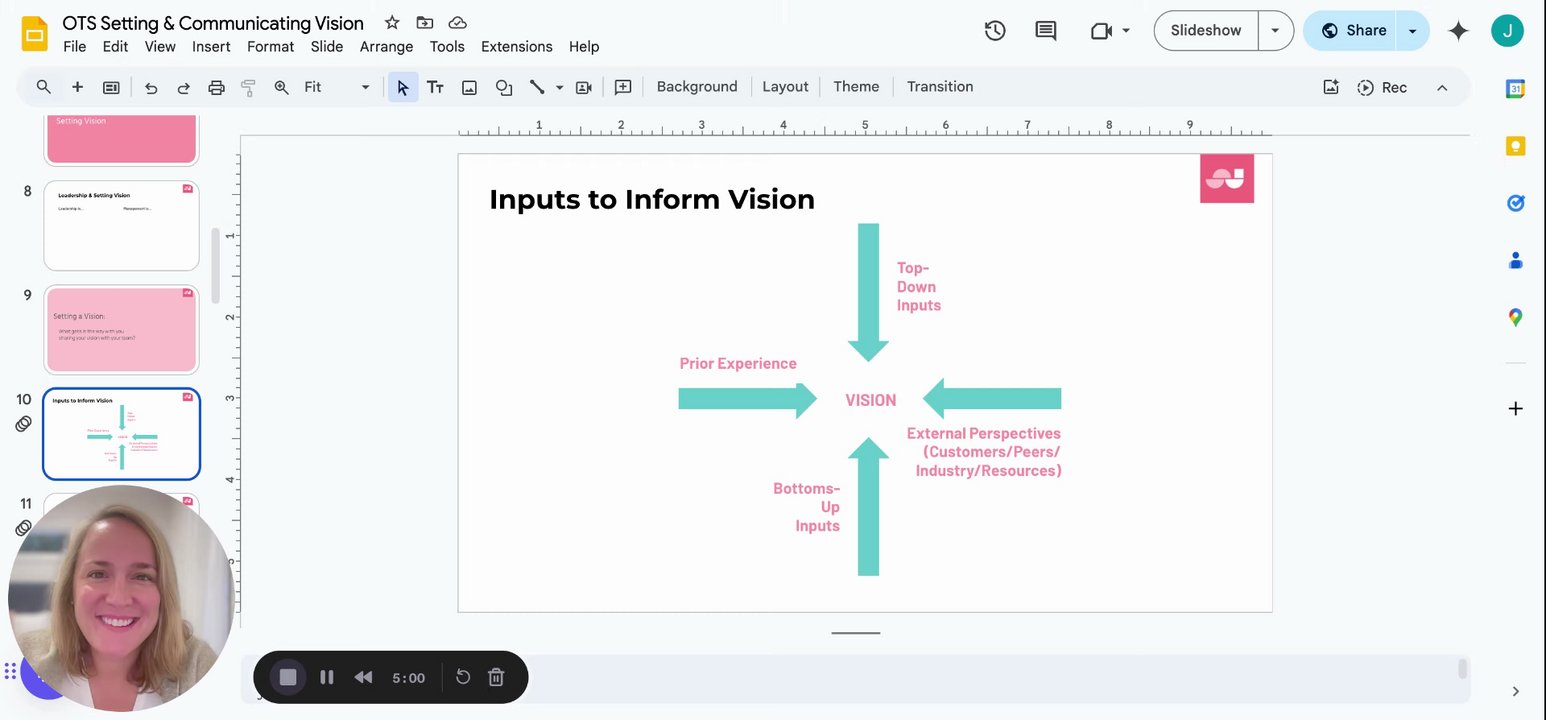Insert a video from toolbar

pos(584,87)
